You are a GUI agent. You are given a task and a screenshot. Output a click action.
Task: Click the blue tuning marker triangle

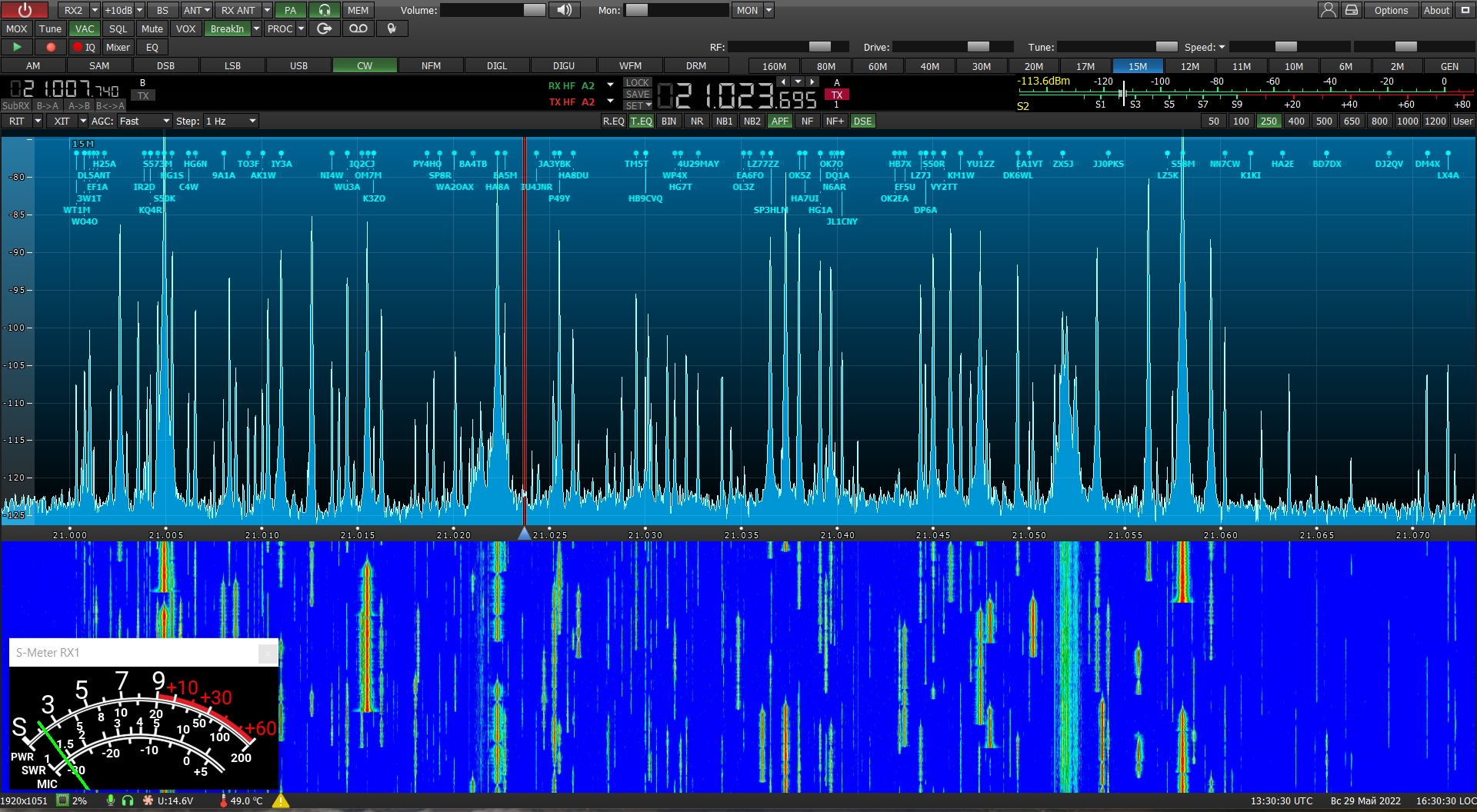click(x=524, y=533)
